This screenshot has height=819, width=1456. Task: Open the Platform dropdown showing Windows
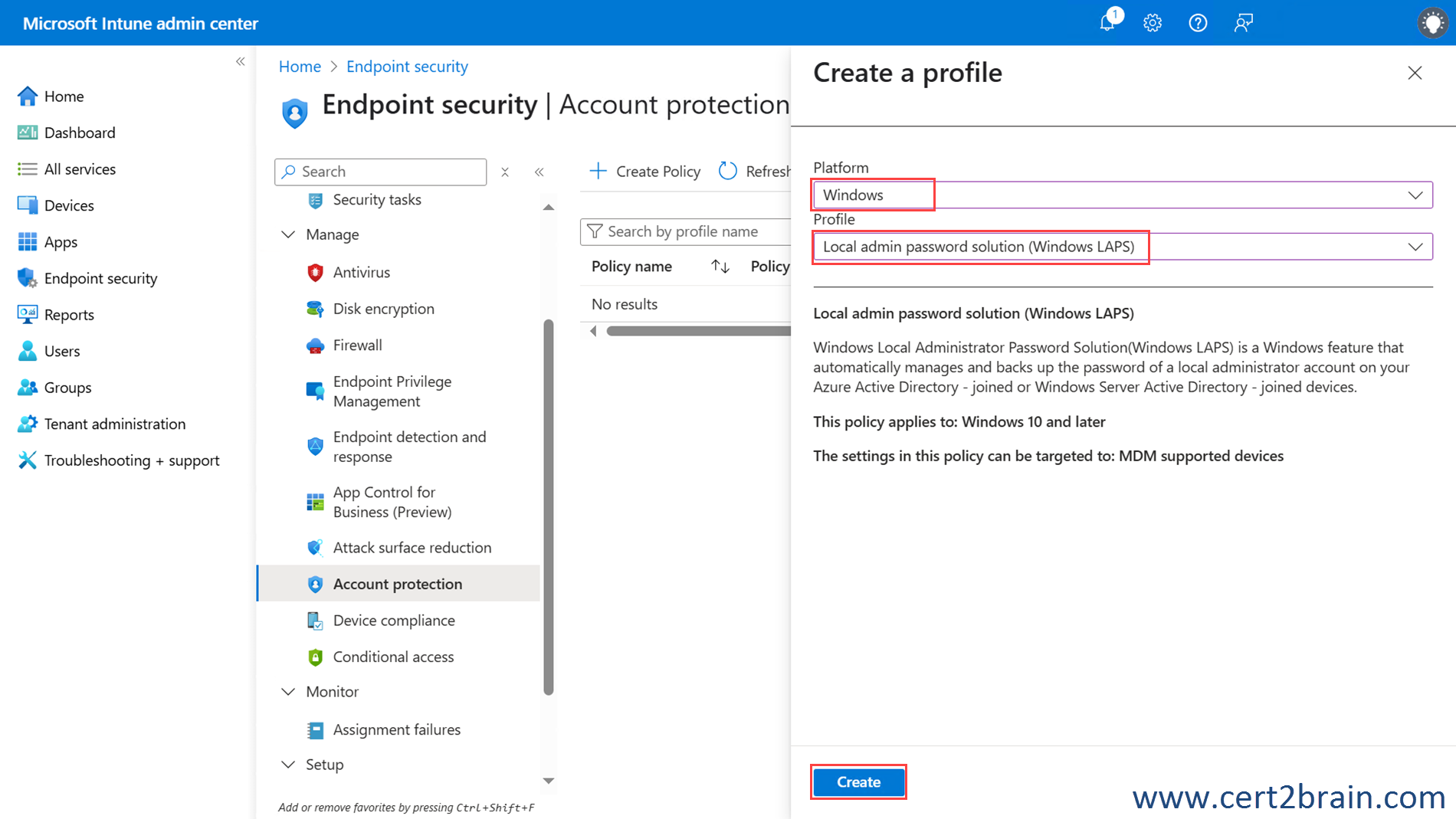pyautogui.click(x=1123, y=195)
